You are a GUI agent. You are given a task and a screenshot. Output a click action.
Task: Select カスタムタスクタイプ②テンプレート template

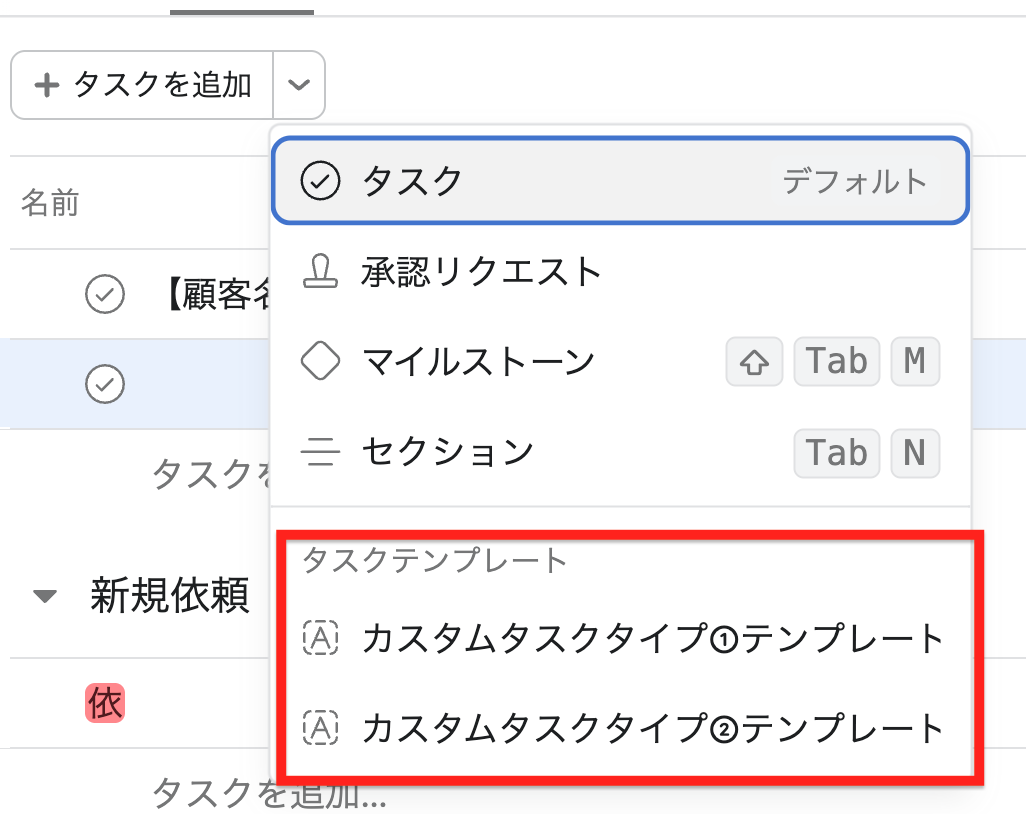tap(623, 728)
